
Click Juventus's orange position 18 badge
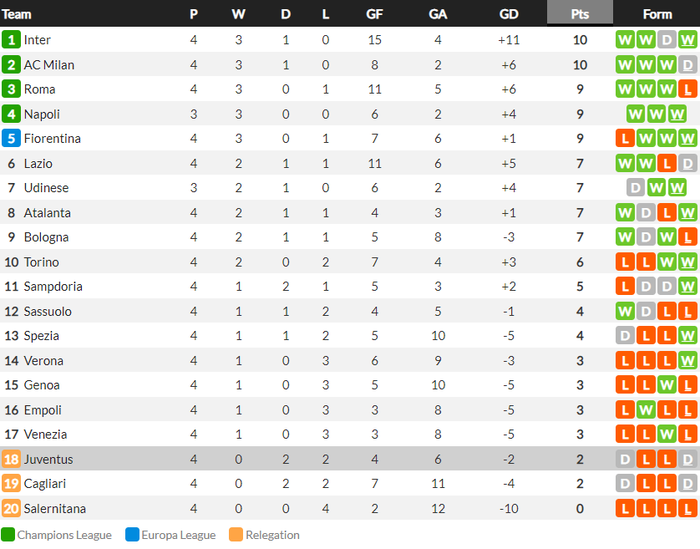tap(11, 459)
